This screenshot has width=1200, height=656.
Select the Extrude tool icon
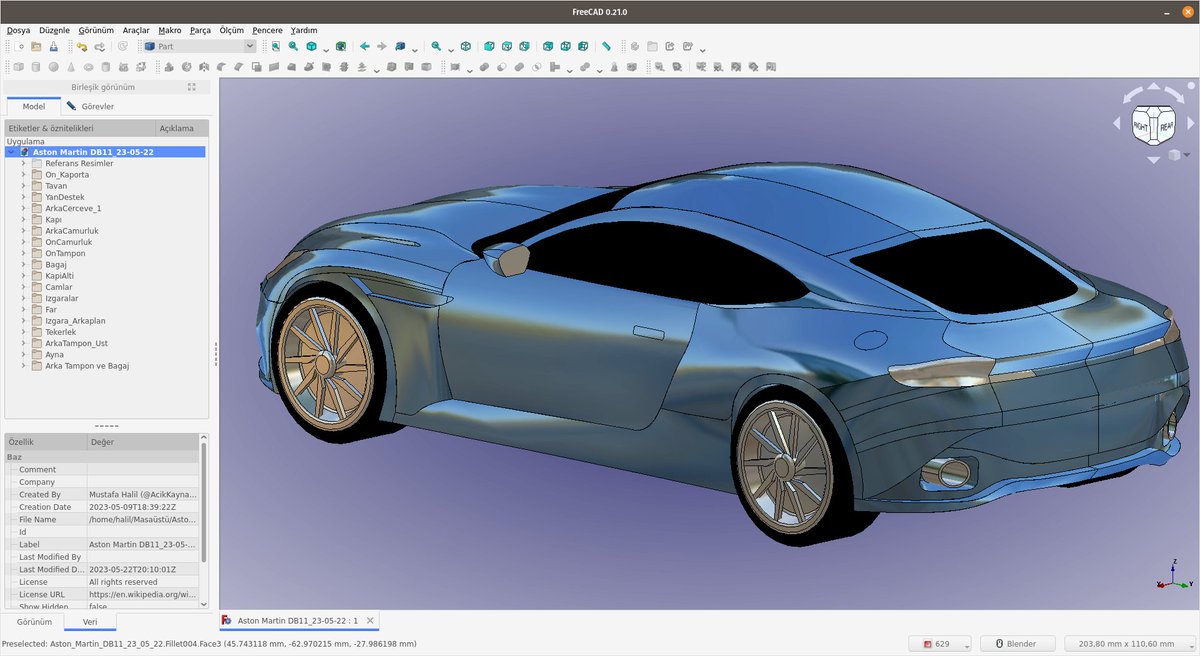[x=169, y=67]
